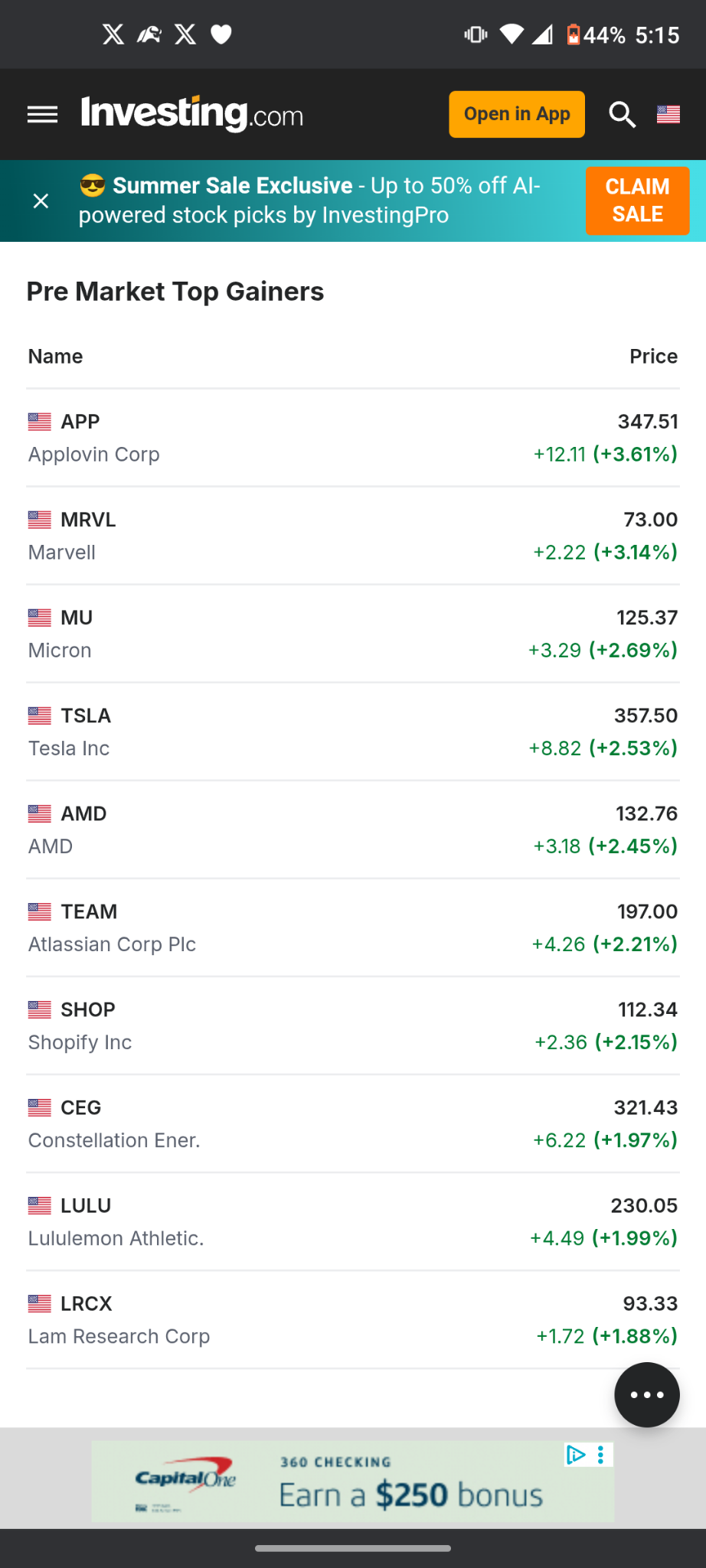This screenshot has width=706, height=1568.
Task: Open the hamburger navigation menu
Action: pyautogui.click(x=42, y=115)
